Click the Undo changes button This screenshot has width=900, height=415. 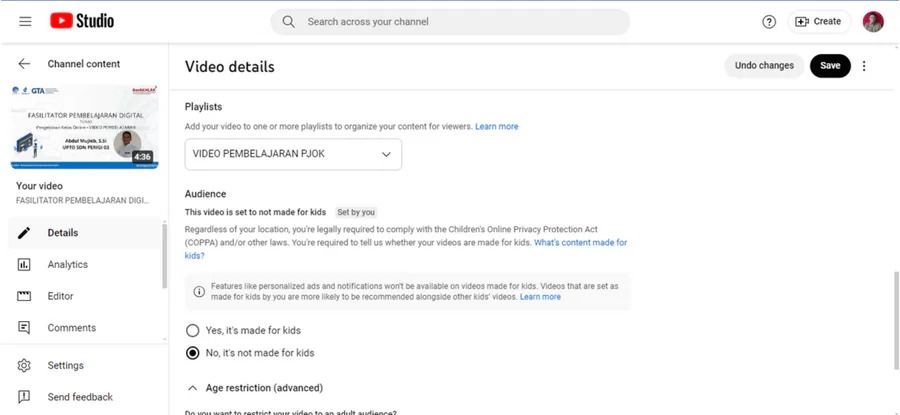pos(764,66)
